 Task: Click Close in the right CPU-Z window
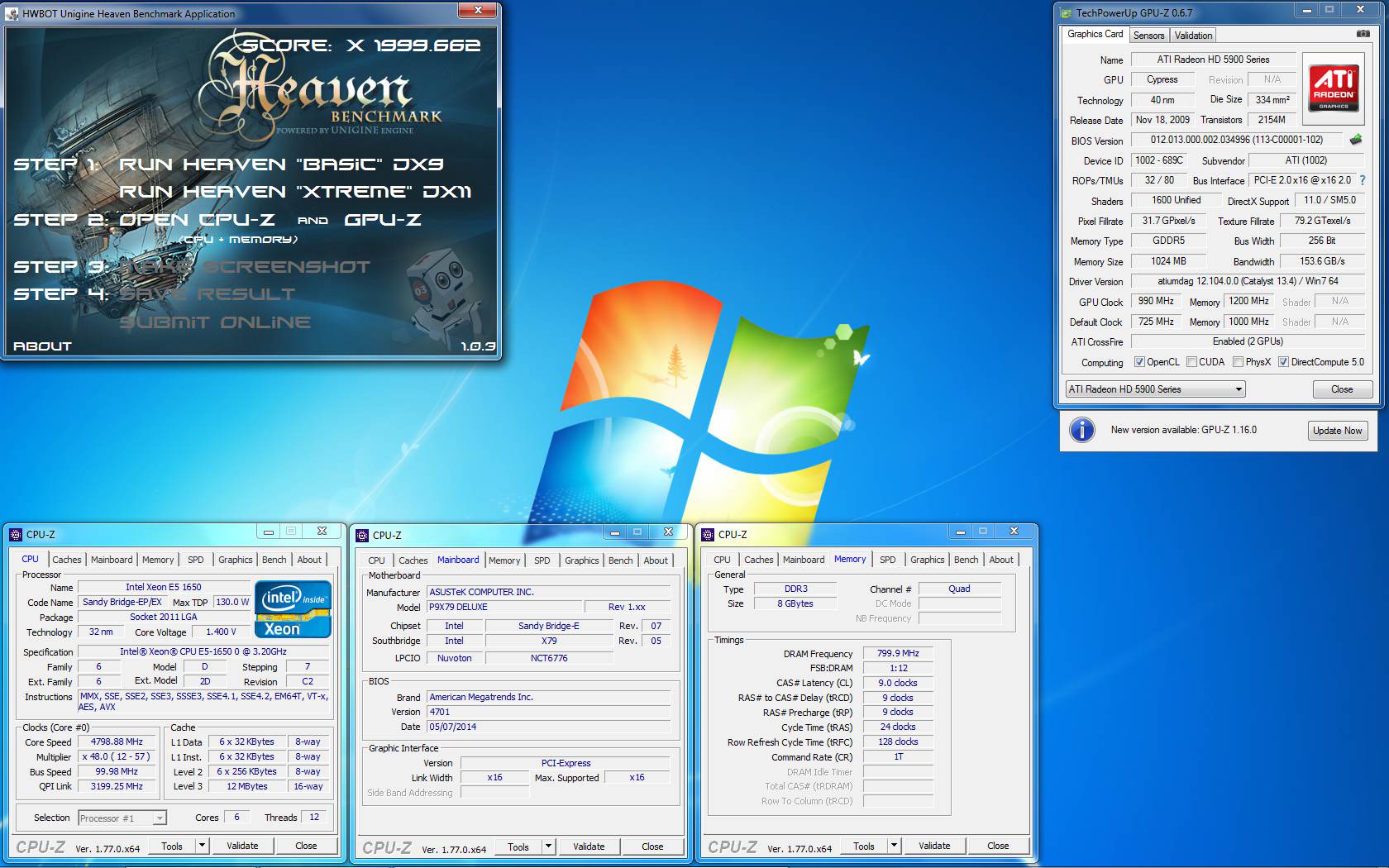[x=998, y=846]
